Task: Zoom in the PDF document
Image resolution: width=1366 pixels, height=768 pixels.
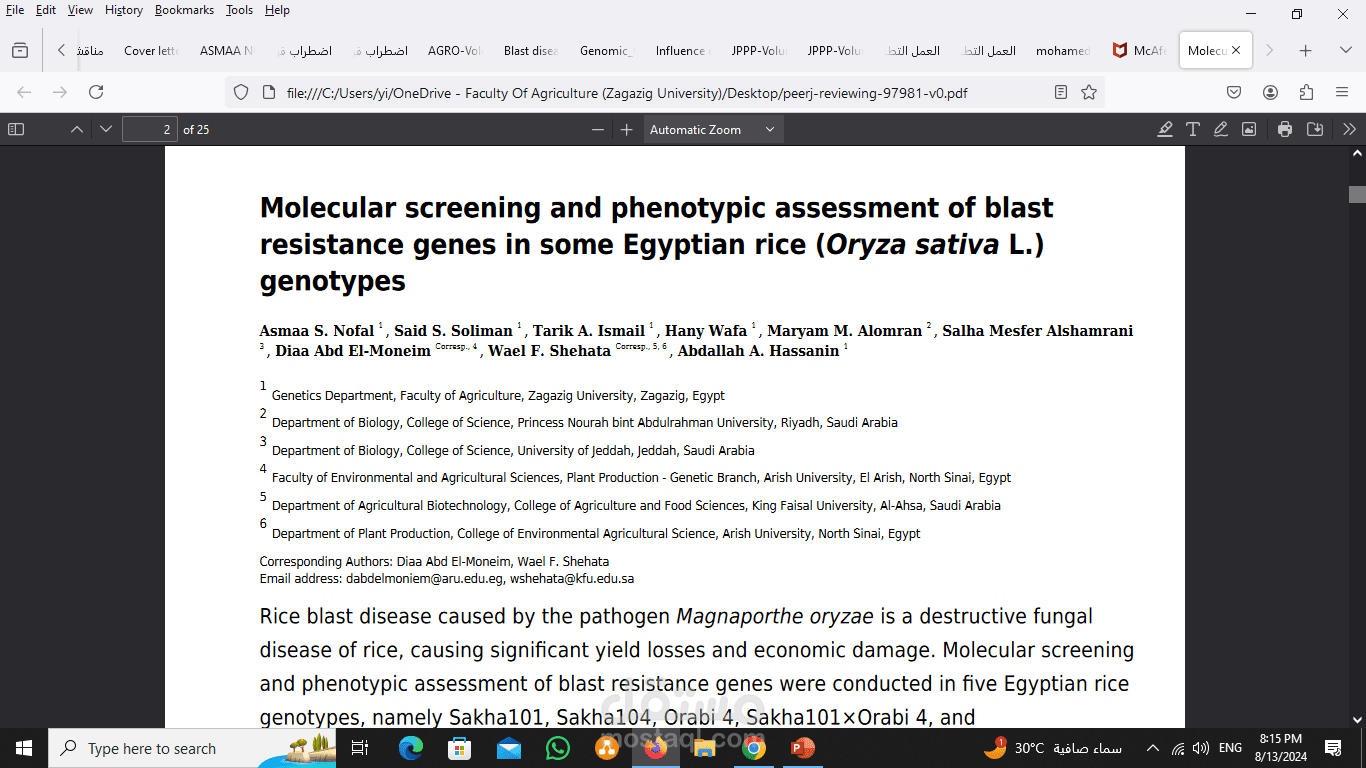Action: coord(627,129)
